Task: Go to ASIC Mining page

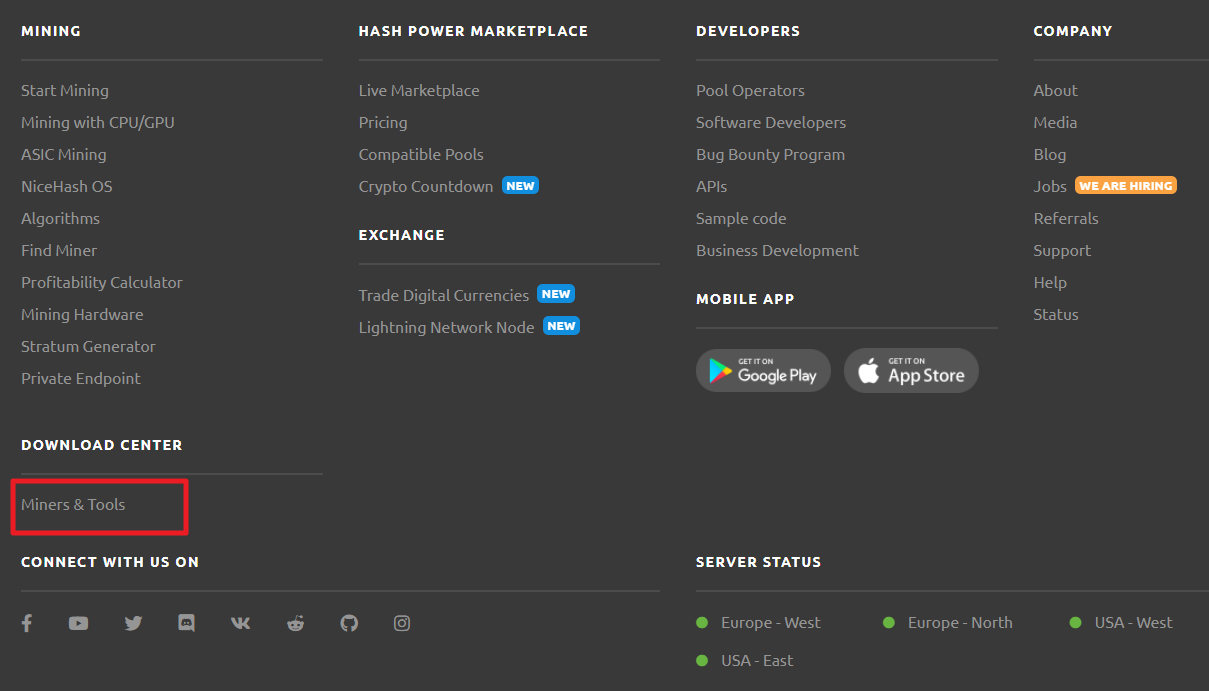Action: pos(64,154)
